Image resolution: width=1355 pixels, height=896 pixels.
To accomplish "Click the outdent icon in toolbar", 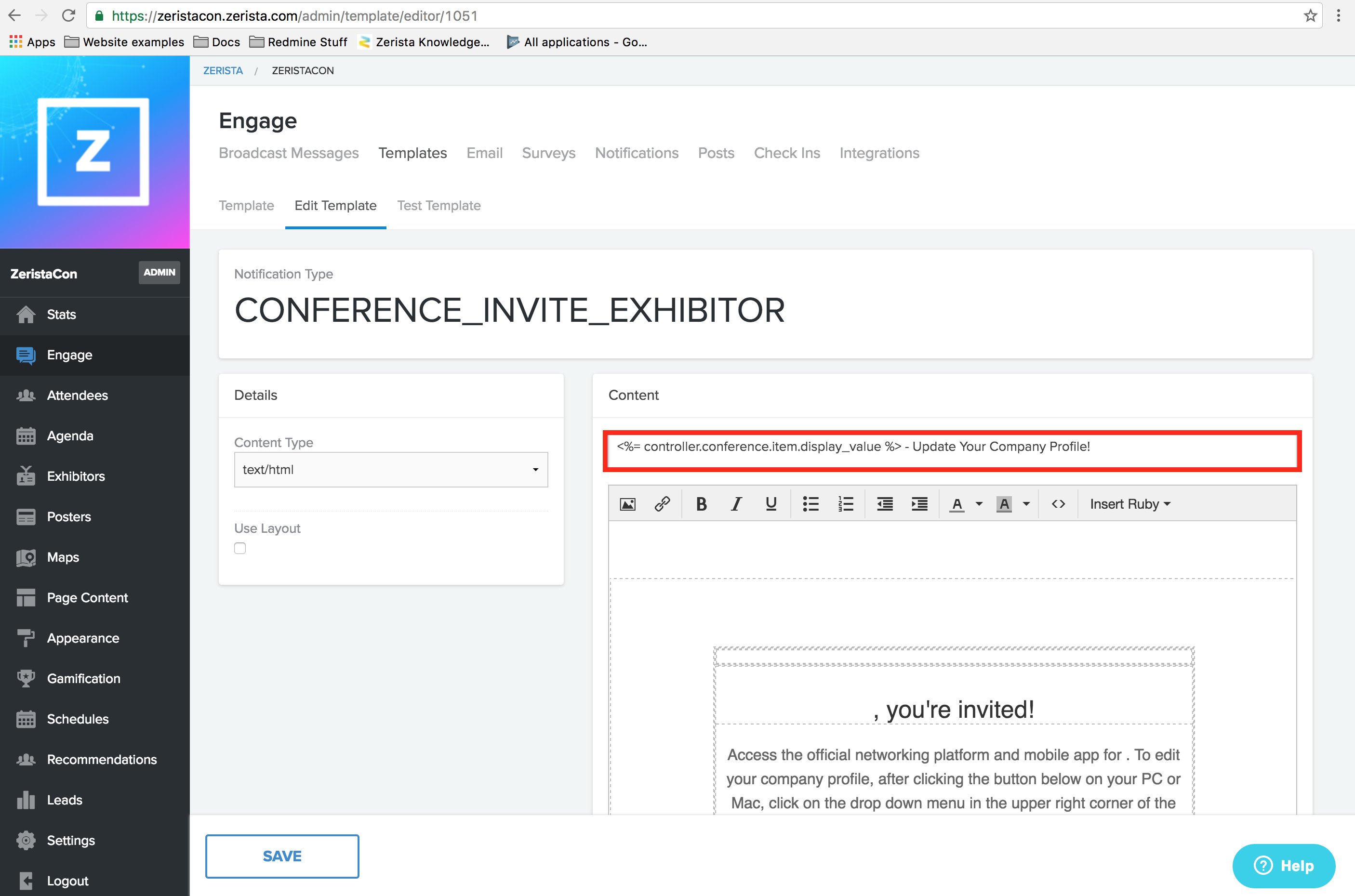I will (x=885, y=504).
